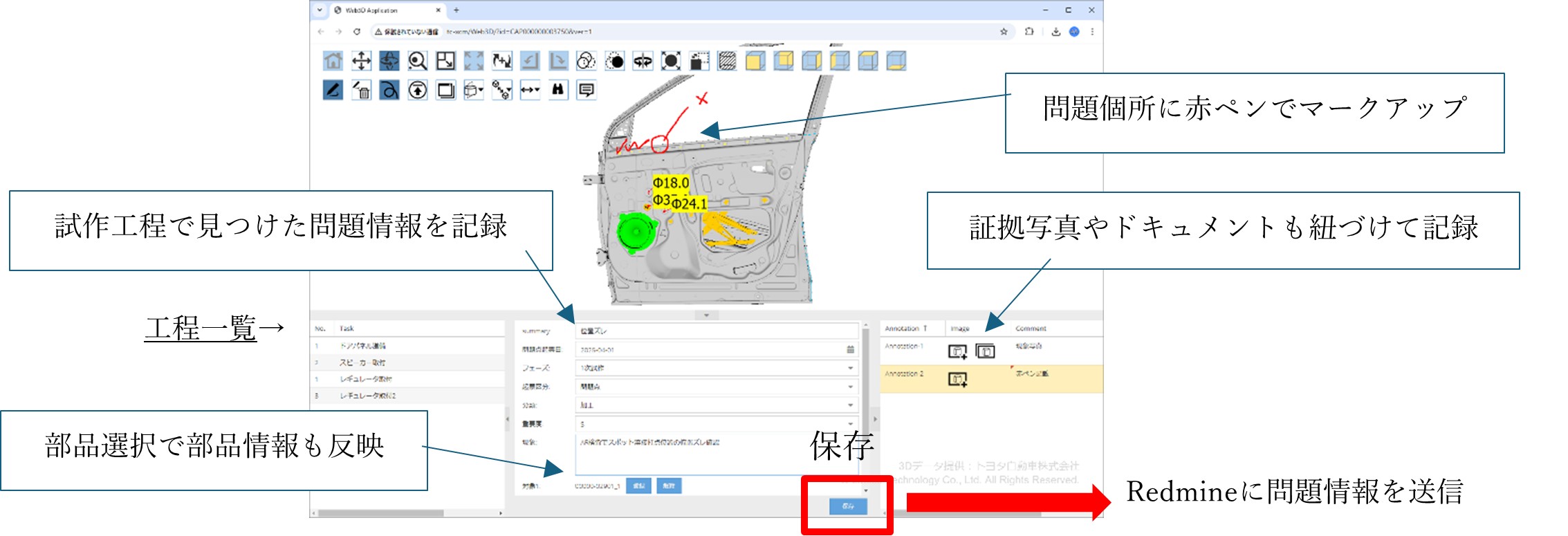
Task: Open the measure distance tool dropdown
Action: (x=530, y=90)
